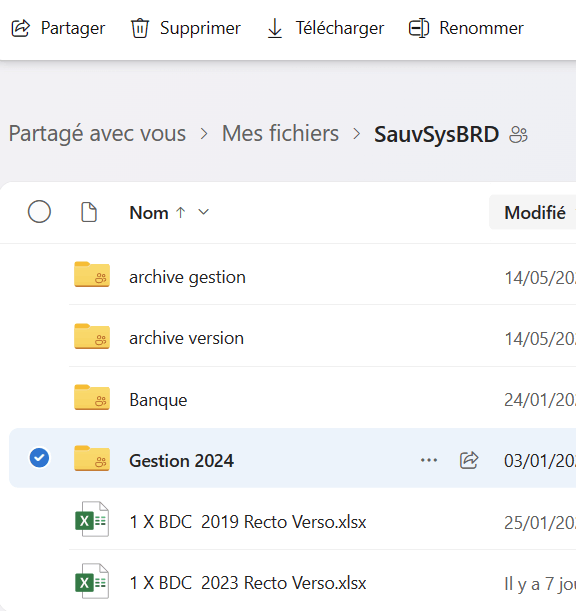Toggle the select all items circle
This screenshot has width=576, height=611.
39,212
